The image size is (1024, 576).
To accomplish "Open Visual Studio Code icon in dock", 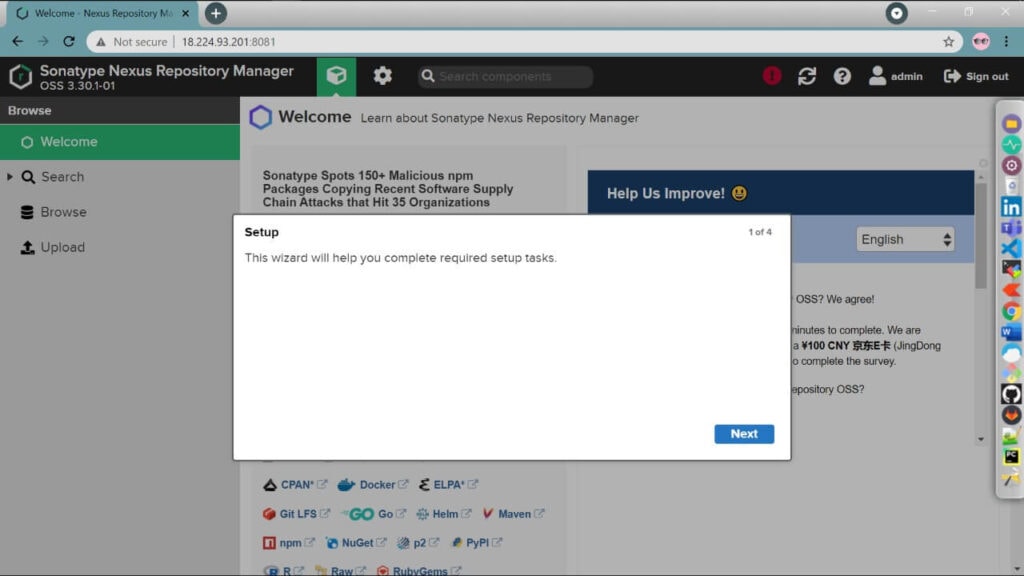I will (x=1011, y=248).
